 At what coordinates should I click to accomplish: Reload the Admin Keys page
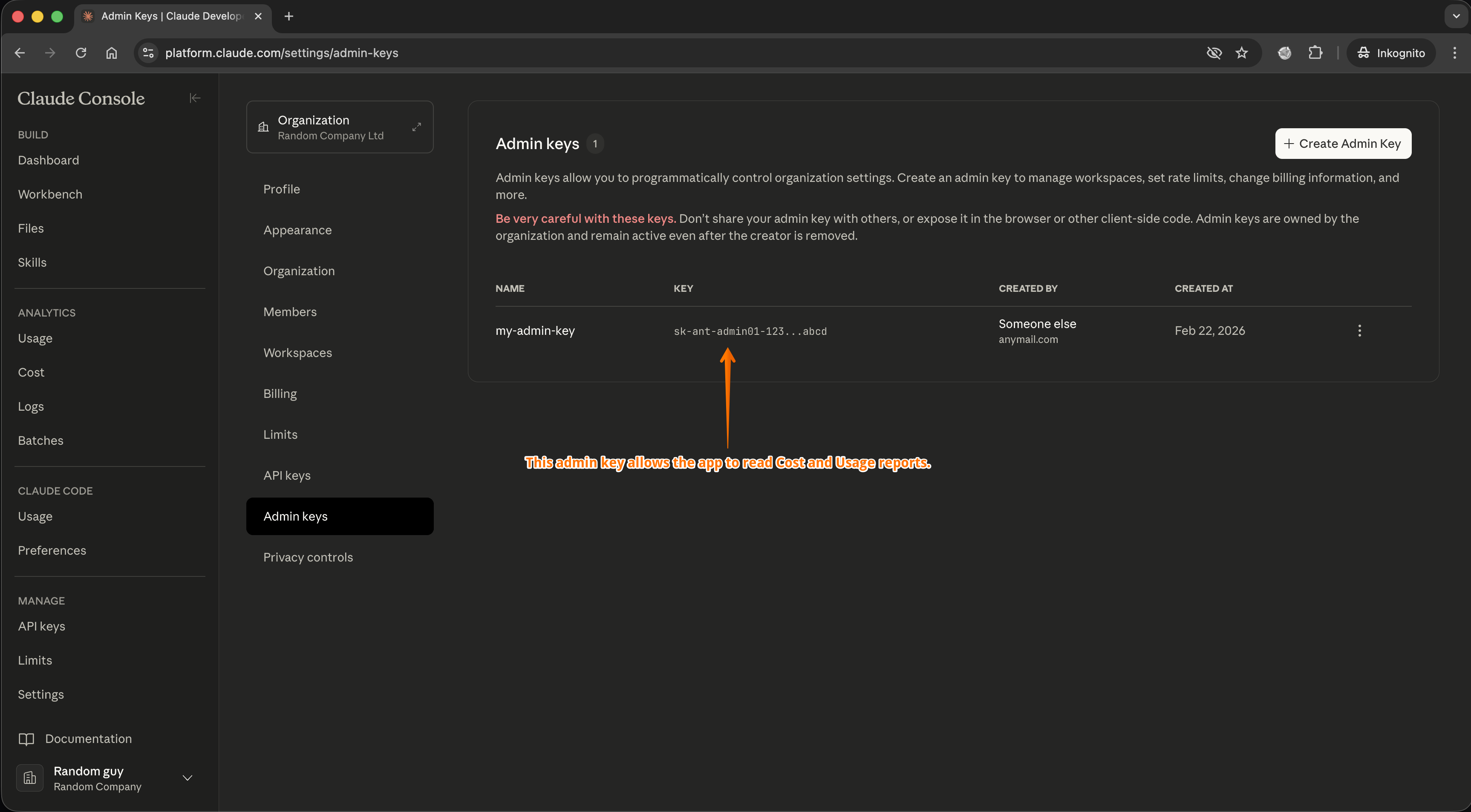[x=81, y=52]
